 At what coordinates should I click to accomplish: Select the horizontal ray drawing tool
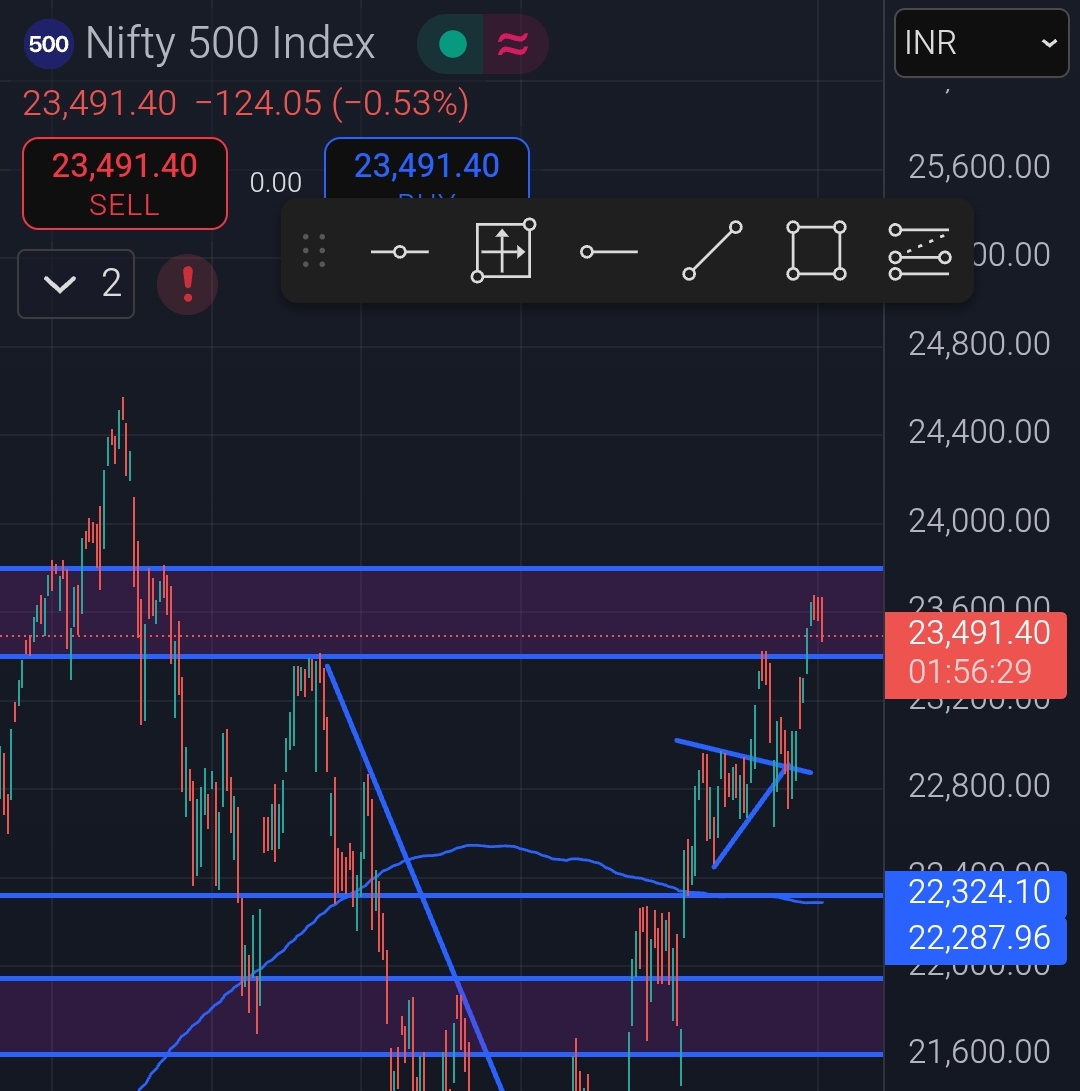pos(608,251)
